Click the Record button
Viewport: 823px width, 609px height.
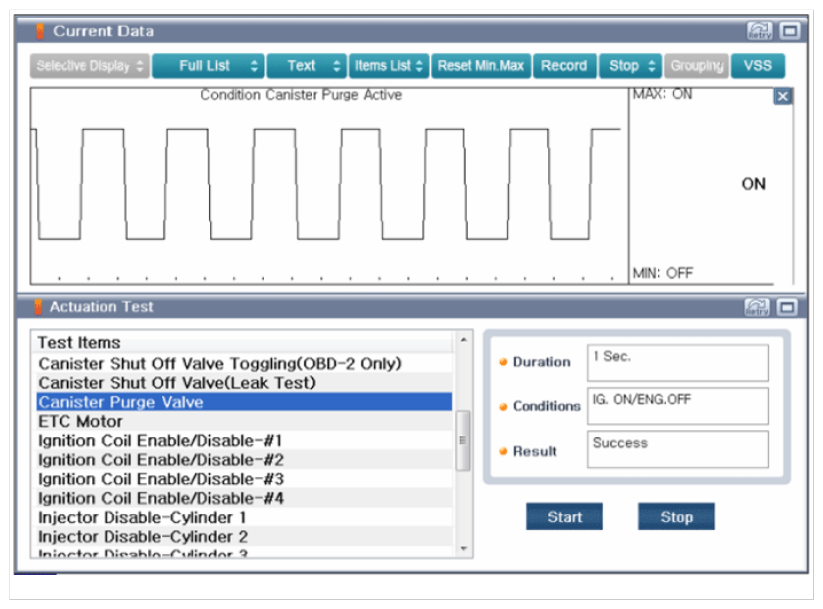[564, 66]
